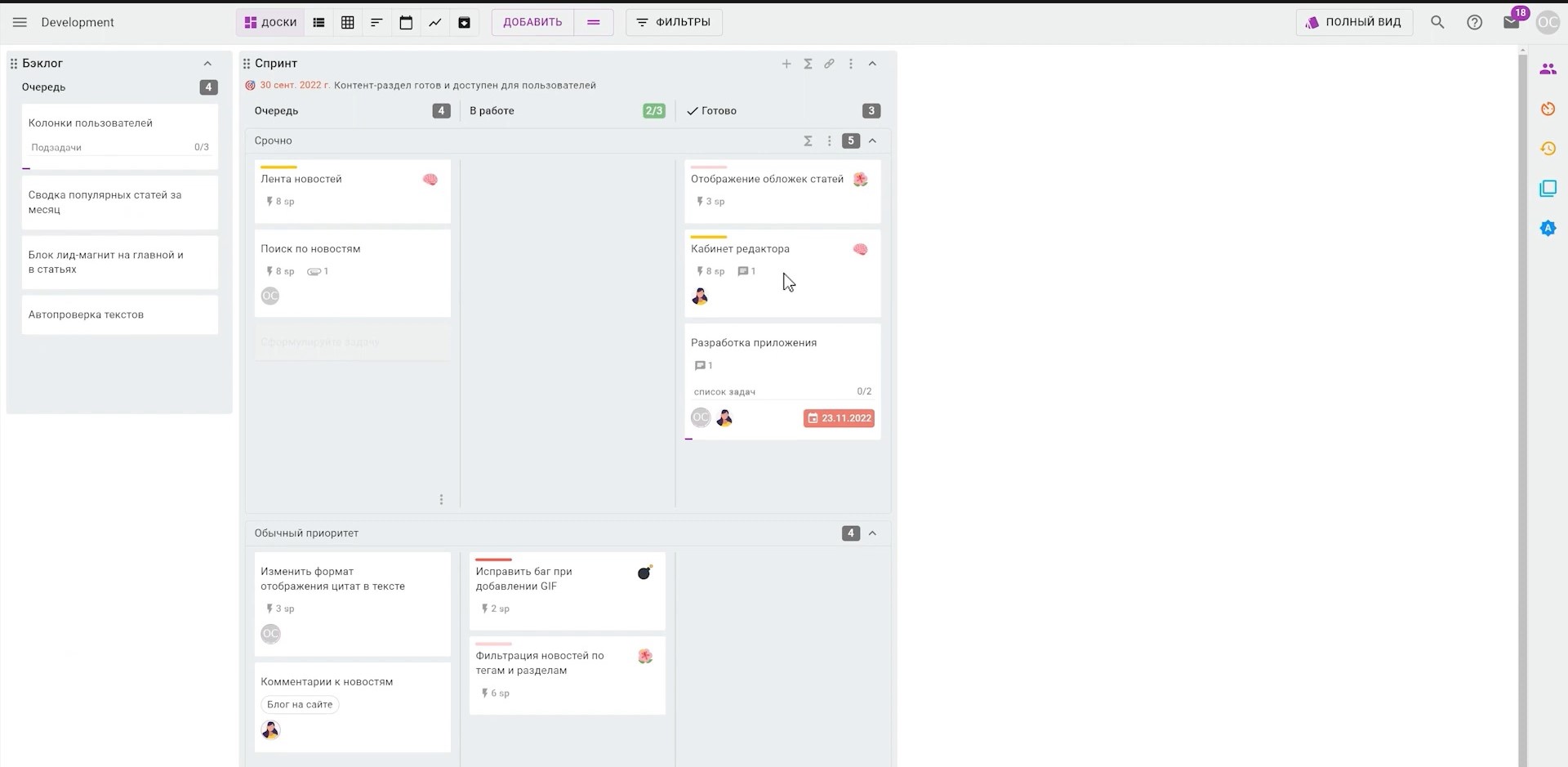Switch to the table grid view
This screenshot has height=767, width=1568.
point(348,22)
